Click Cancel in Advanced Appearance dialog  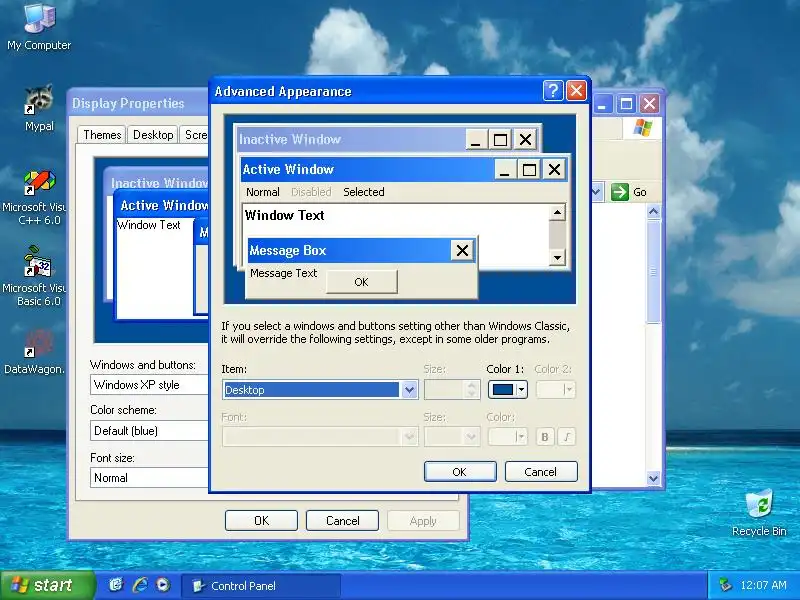click(541, 471)
